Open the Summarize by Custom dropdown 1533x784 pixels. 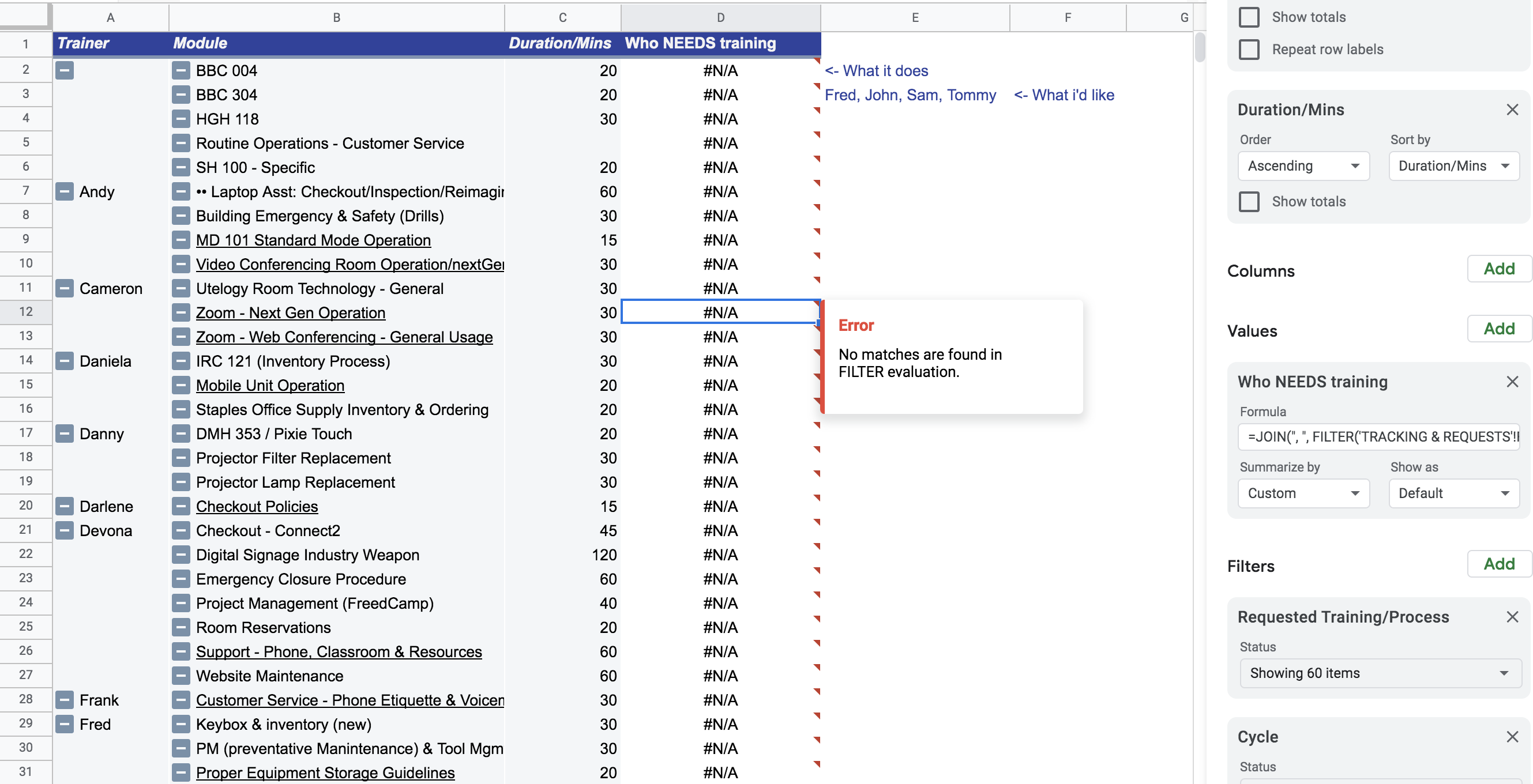point(1303,493)
